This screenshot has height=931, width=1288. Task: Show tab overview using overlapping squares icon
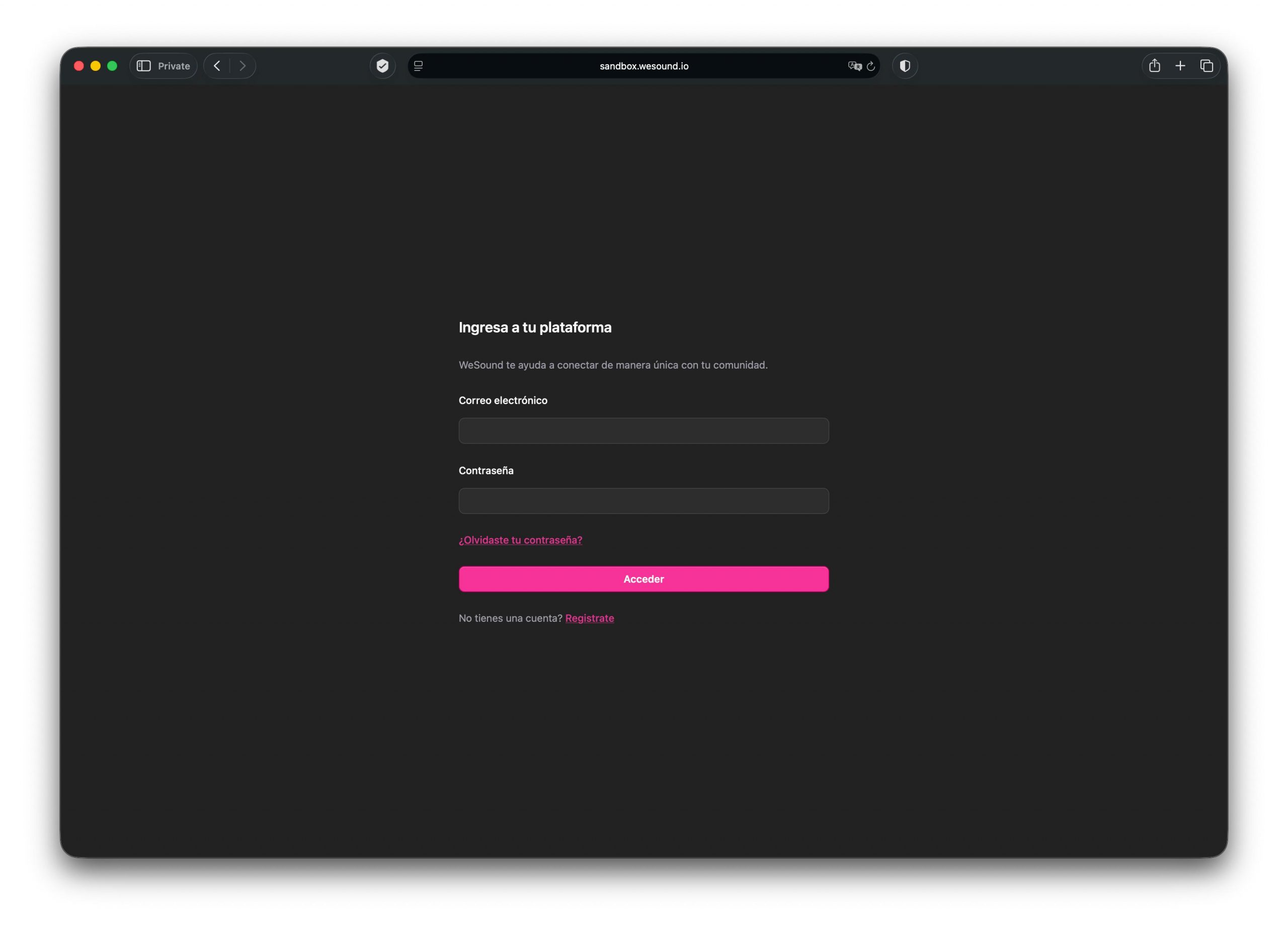point(1206,65)
